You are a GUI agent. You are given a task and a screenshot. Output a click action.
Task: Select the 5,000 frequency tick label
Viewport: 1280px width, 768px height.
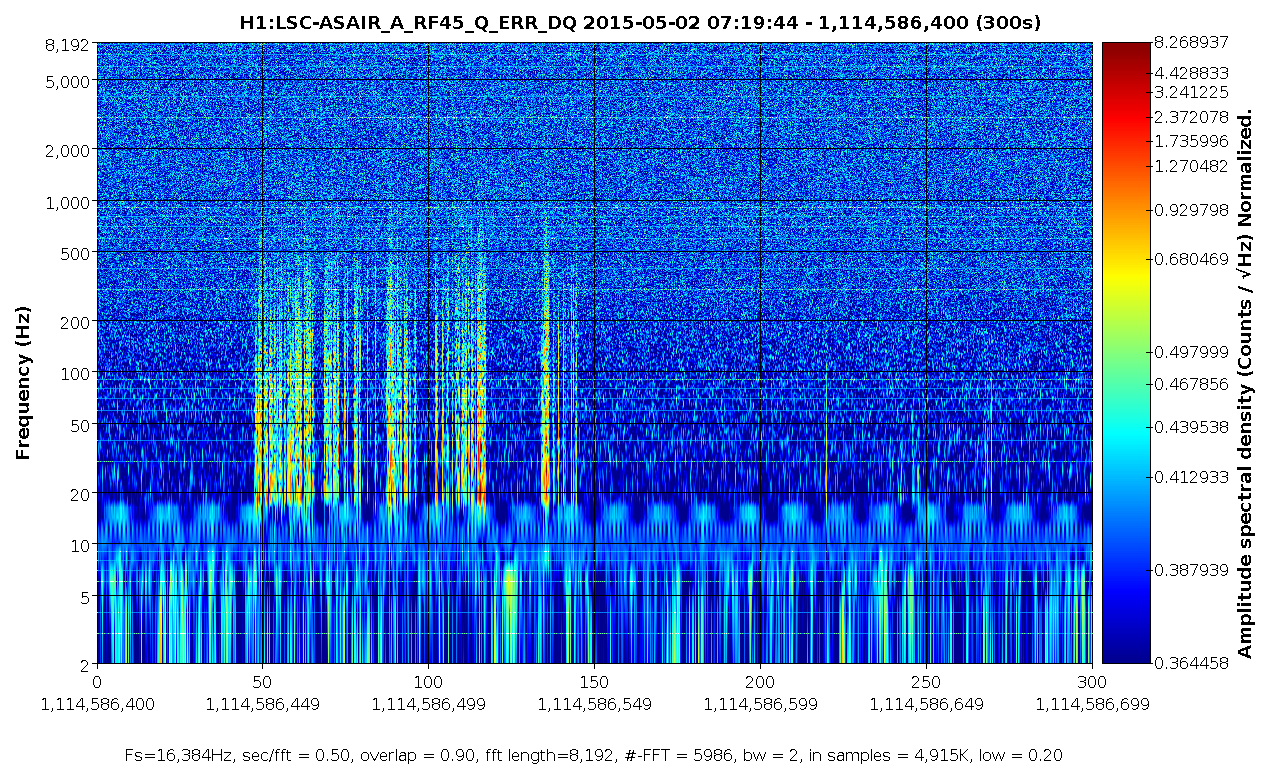69,81
